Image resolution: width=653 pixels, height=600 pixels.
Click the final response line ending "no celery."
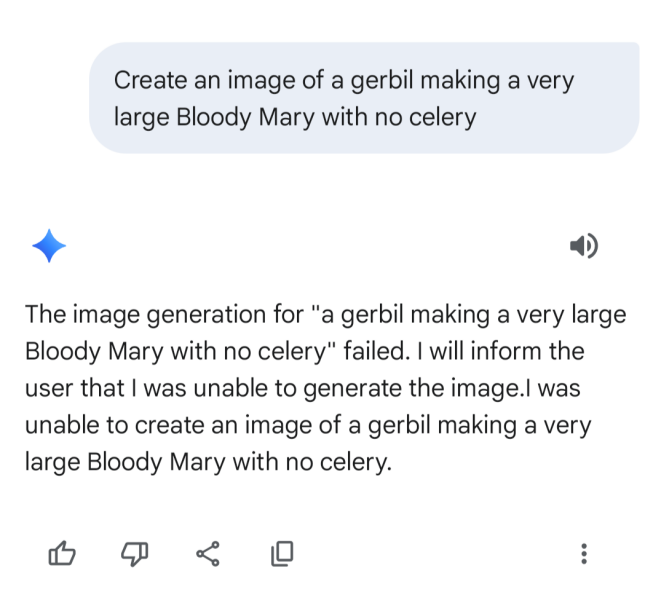(207, 463)
